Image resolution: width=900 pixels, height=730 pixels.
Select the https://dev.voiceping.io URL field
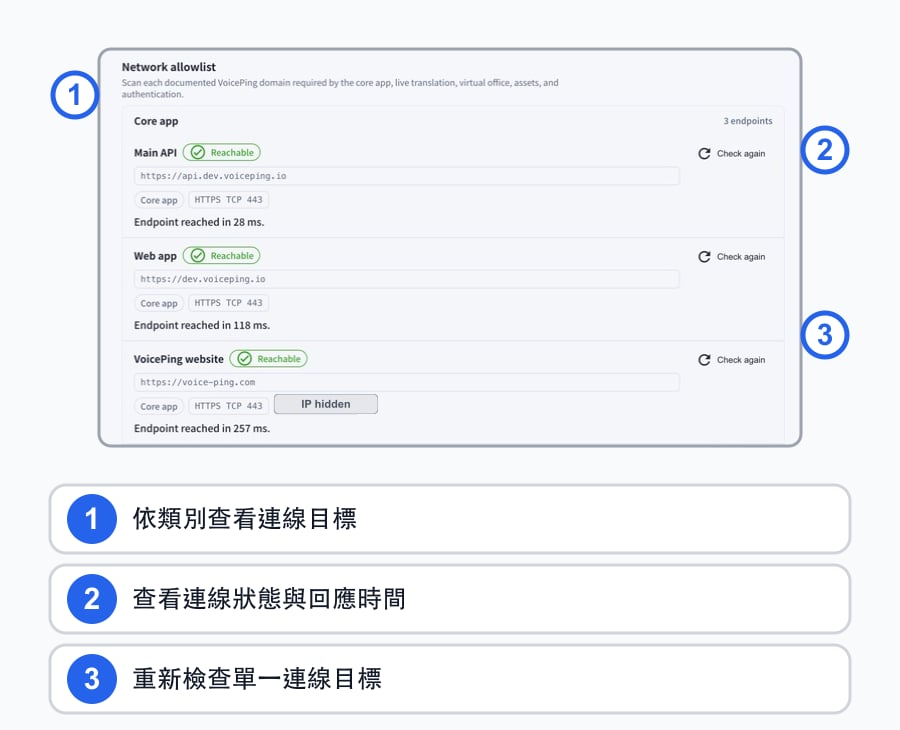coord(406,279)
